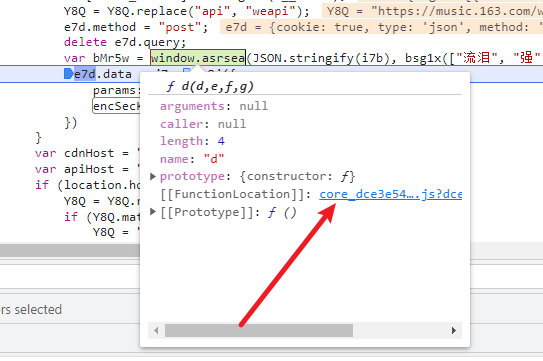This screenshot has height=361, width=543.
Task: Click the highlighted window.asrsea token
Action: point(198,58)
